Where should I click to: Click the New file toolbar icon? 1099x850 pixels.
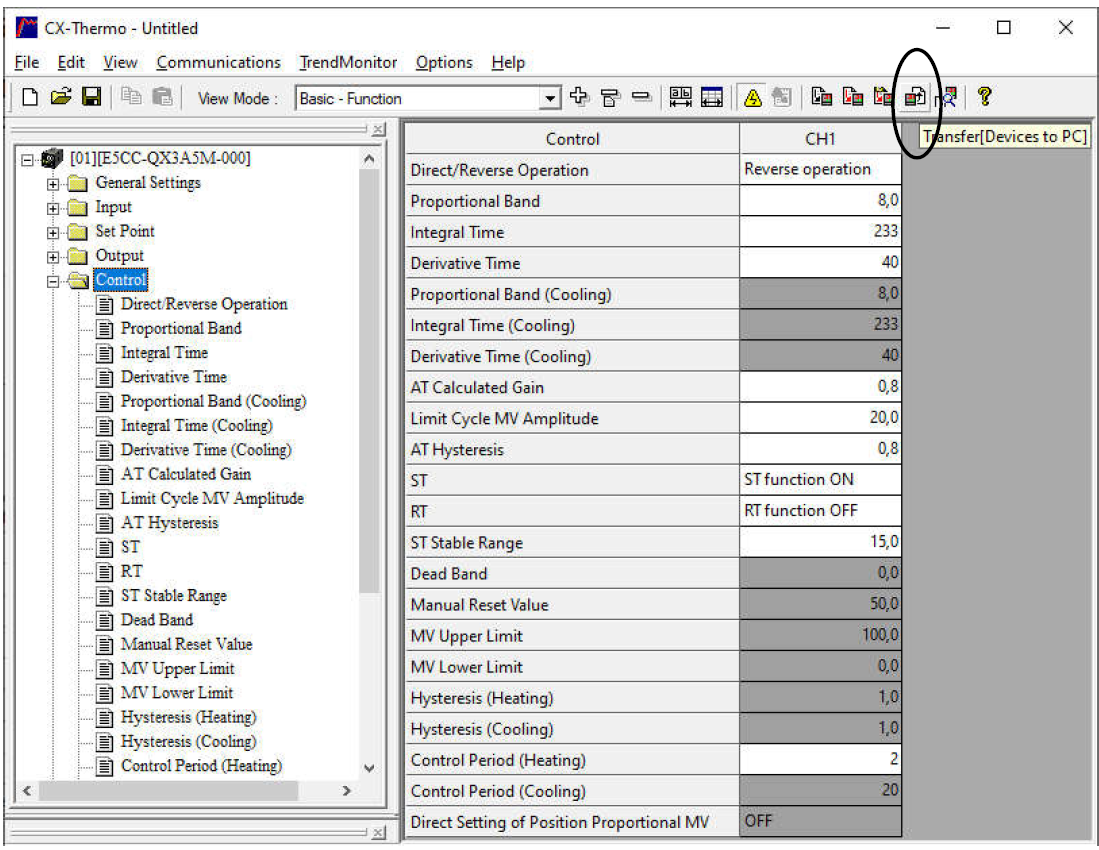tap(29, 97)
